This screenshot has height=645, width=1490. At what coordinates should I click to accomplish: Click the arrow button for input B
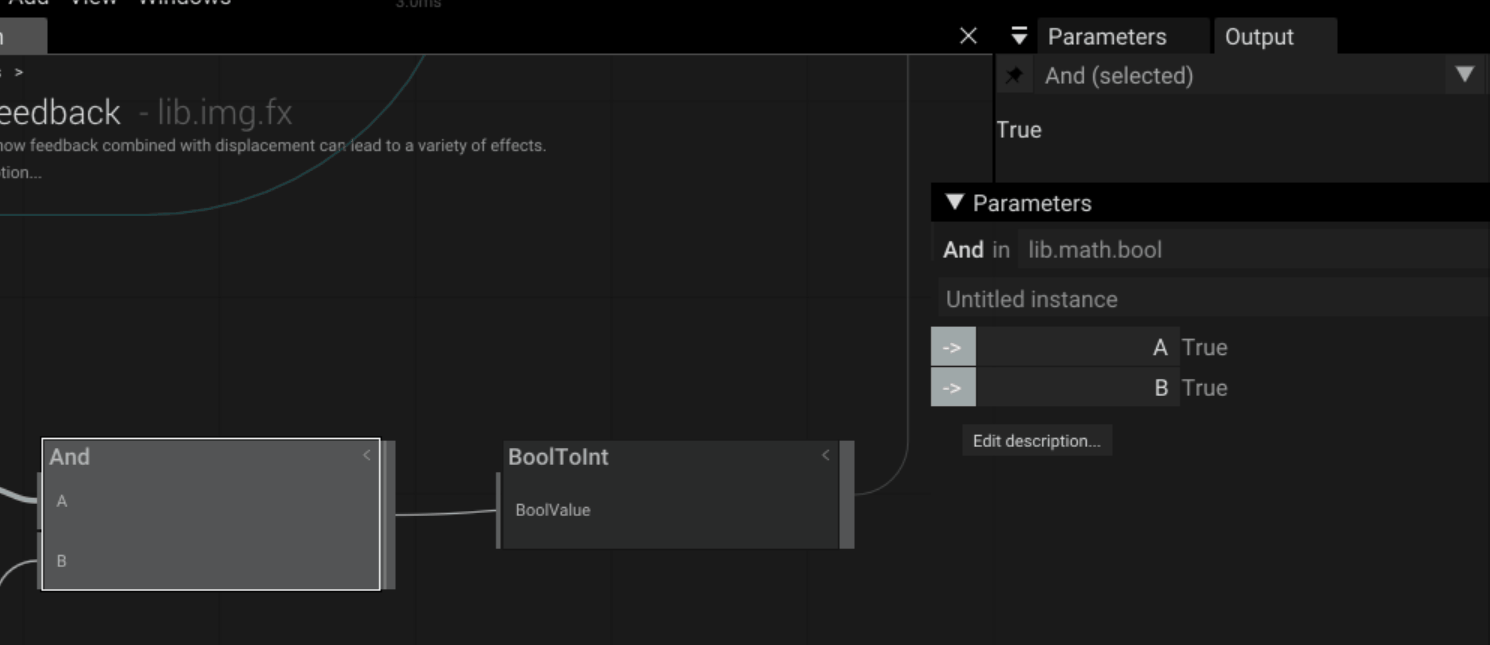pos(953,387)
